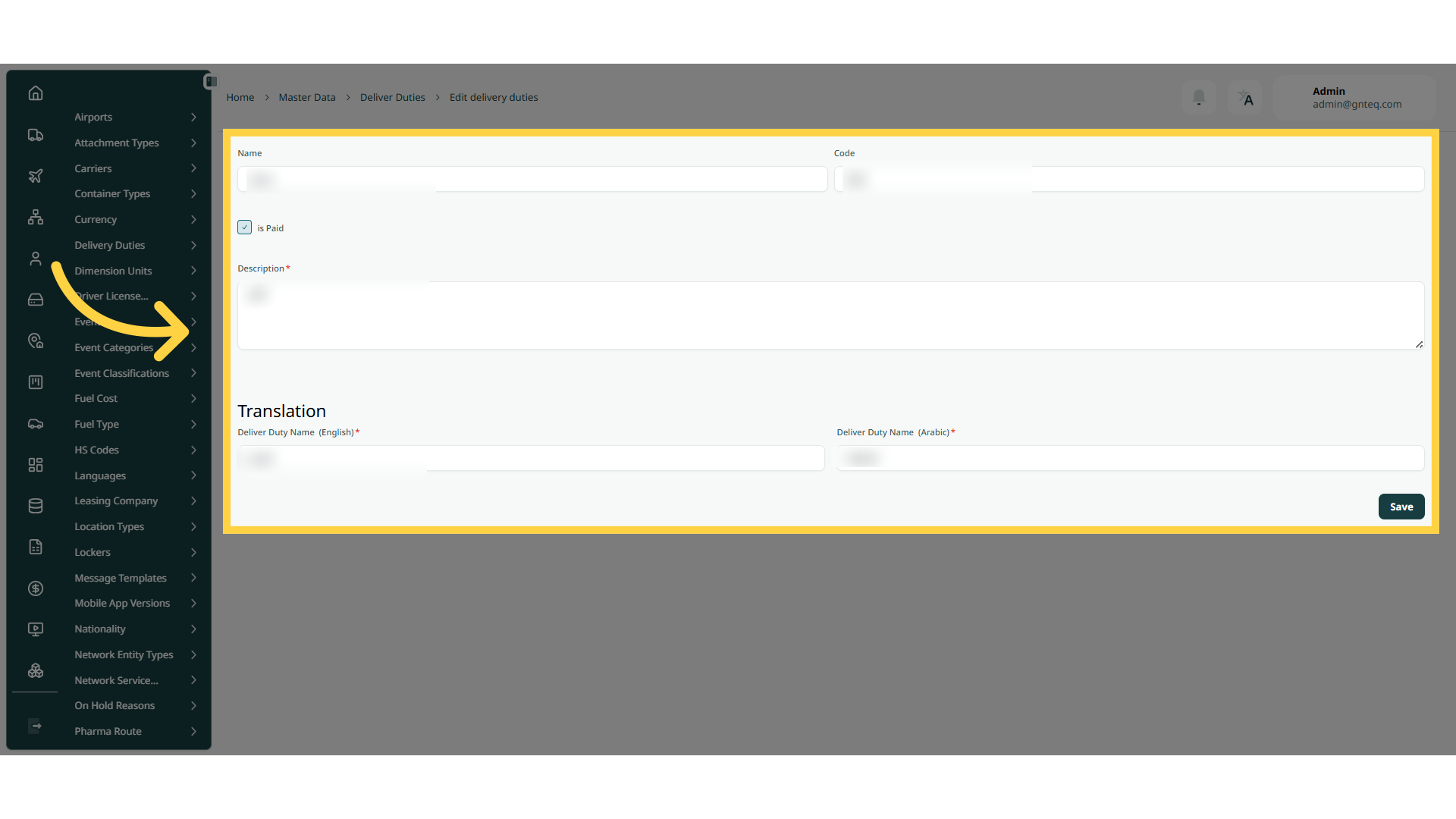Expand the Carriers chevron
Screen dimensions: 1456x819
[x=193, y=168]
